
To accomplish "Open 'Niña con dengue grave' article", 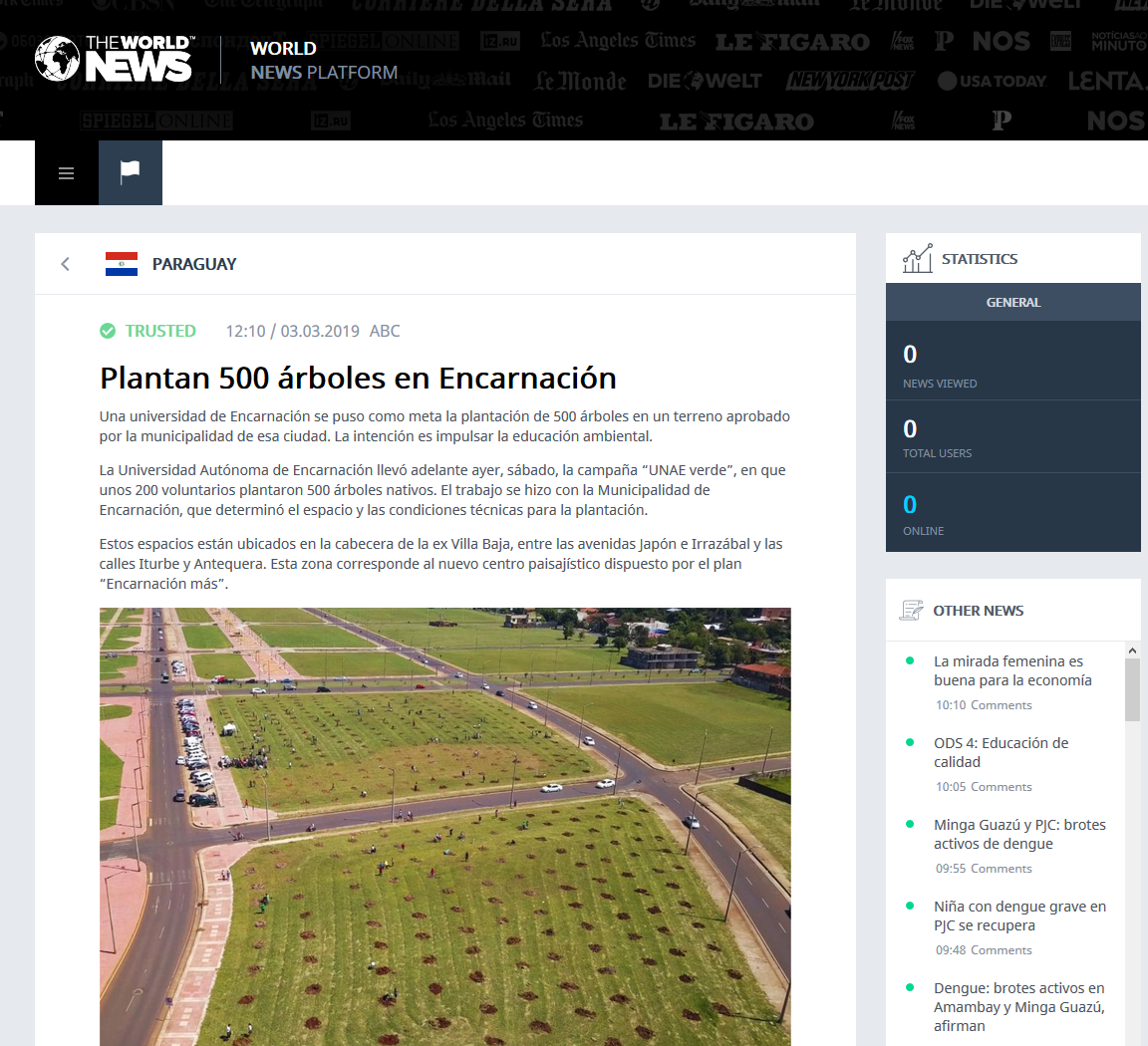I will point(1019,915).
